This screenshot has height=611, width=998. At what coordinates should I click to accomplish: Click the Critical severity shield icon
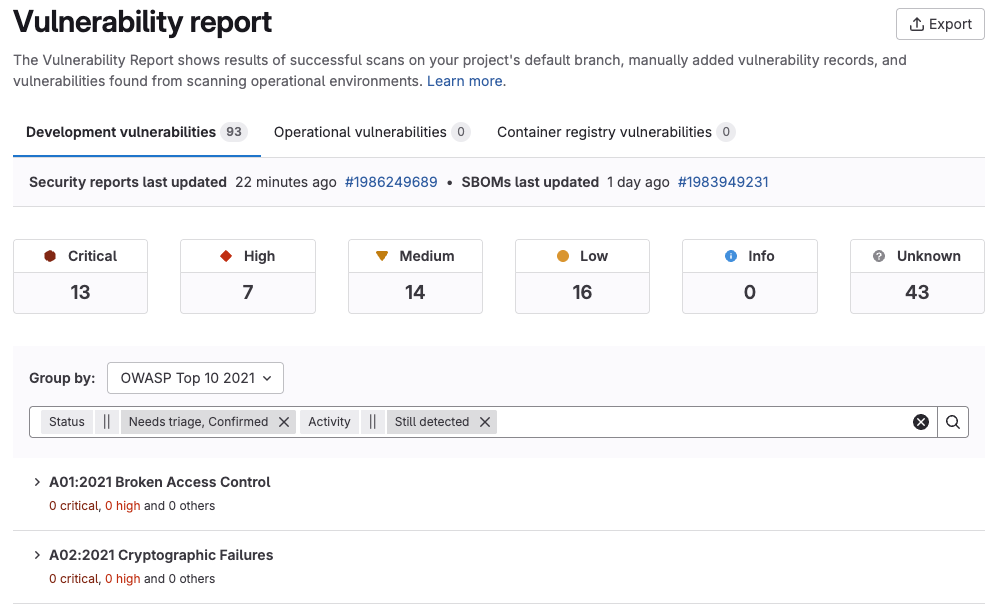(x=48, y=256)
